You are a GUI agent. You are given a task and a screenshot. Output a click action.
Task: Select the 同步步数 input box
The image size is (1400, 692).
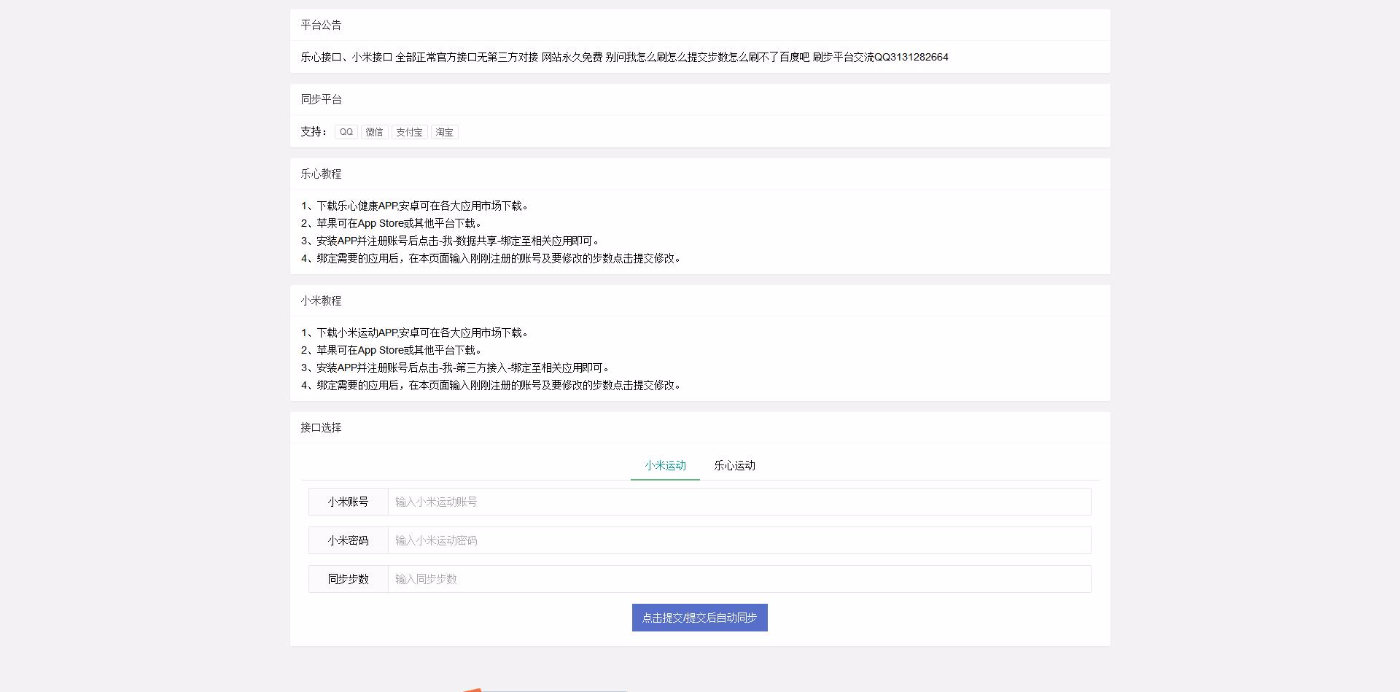739,579
